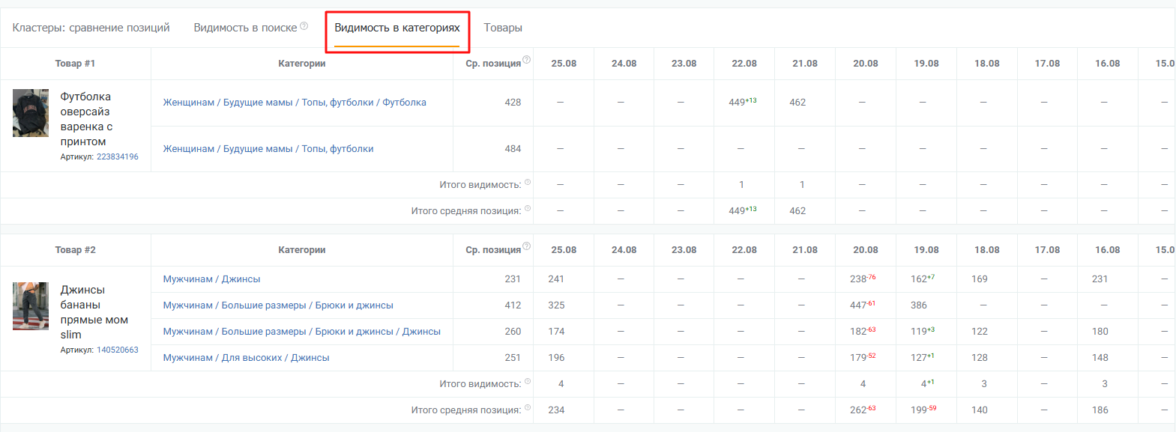Open Большие размеры / Брюки и джинсы / Джинсы link
The width and height of the screenshot is (1176, 432).
pyautogui.click(x=301, y=331)
